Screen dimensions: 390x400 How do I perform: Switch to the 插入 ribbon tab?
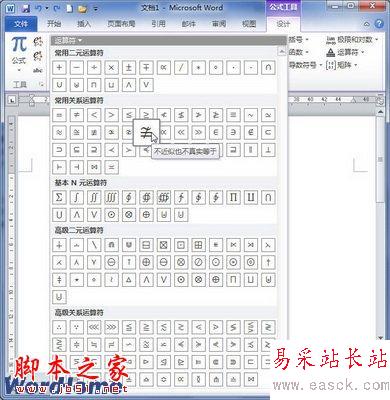tap(84, 24)
